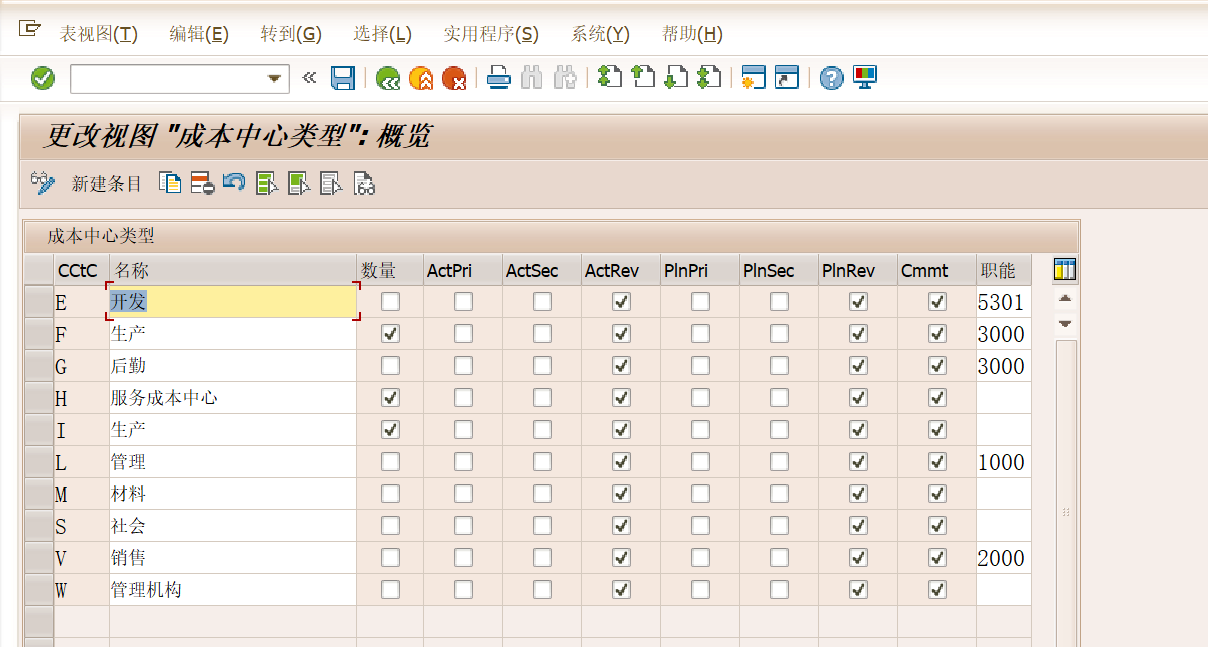Collapse the command field with the « arrow
Screen dimensions: 1208x647
309,78
